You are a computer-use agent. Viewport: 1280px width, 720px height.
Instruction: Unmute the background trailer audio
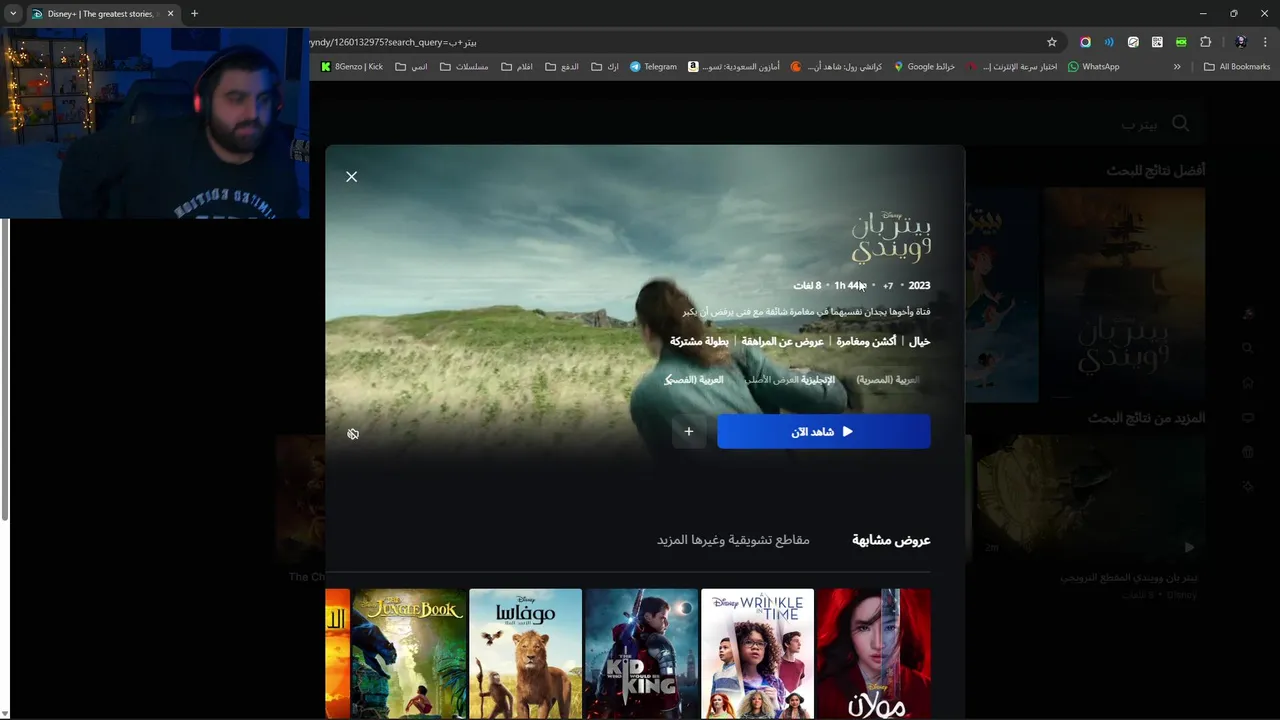(x=353, y=434)
